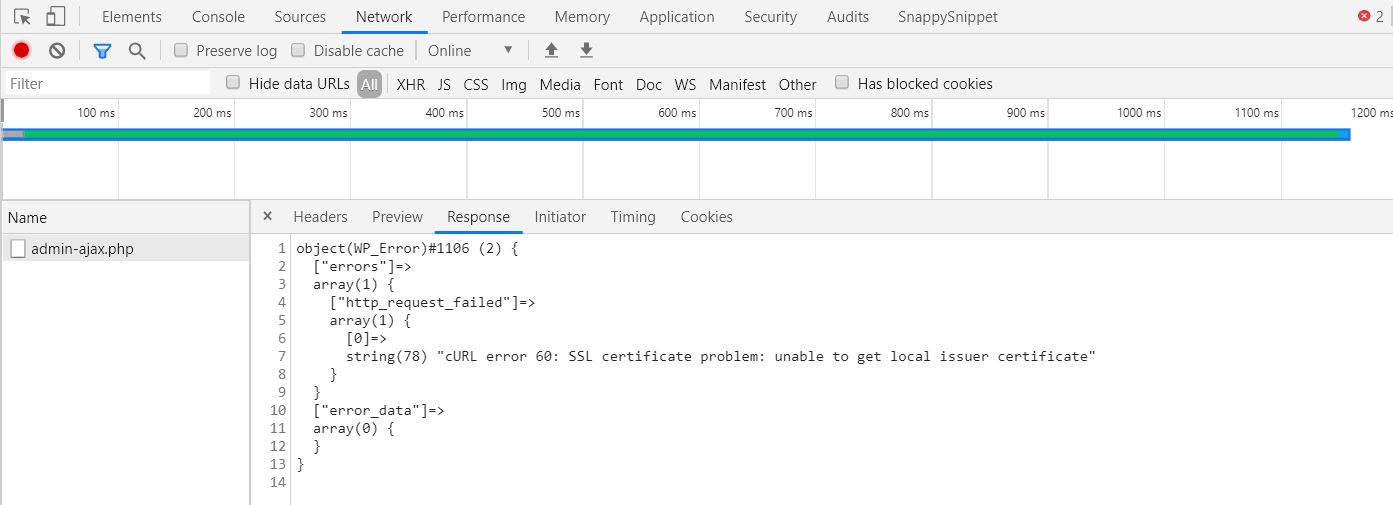Filter requests by JS
Viewport: 1393px width, 505px height.
tap(444, 85)
